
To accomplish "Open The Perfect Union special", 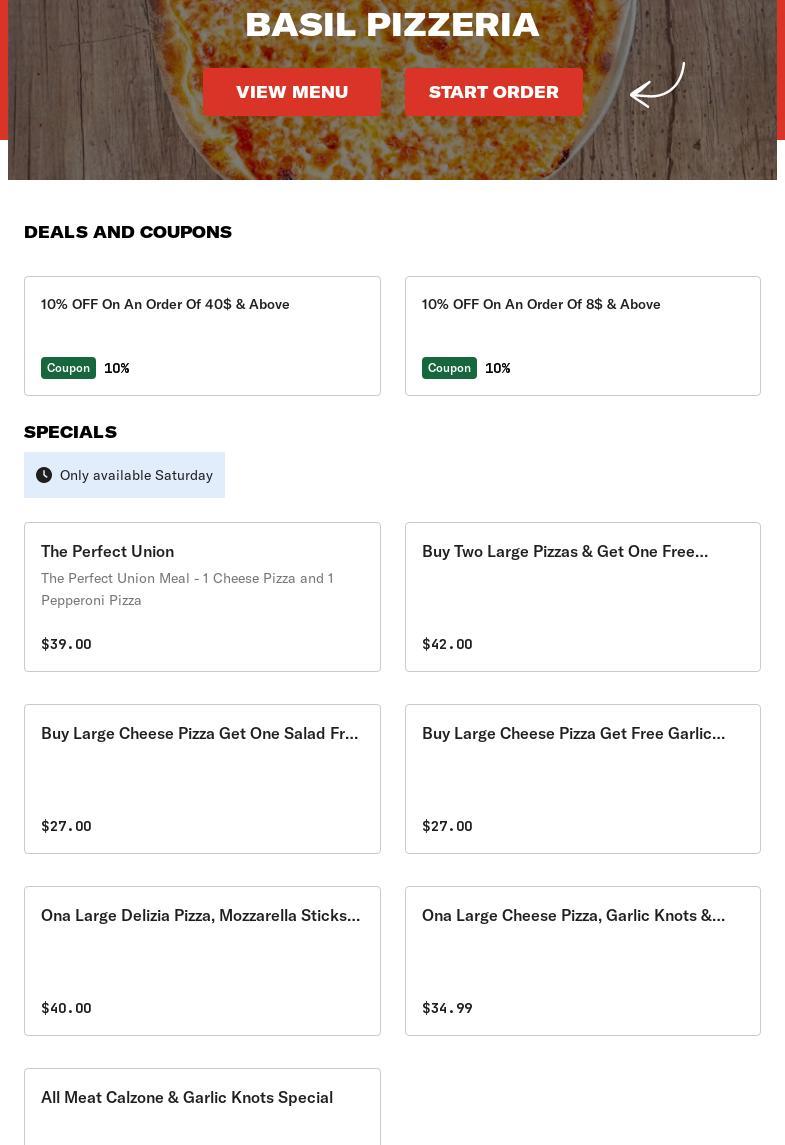I will [202, 596].
